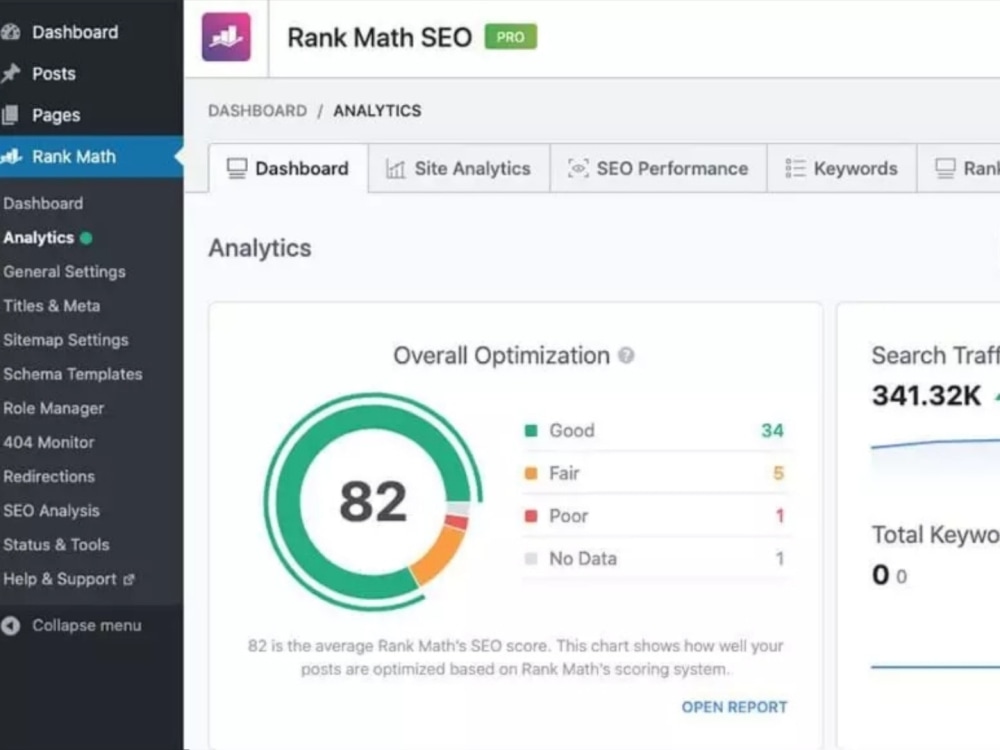Switch to the Keywords tab
Viewport: 1000px width, 750px height.
[x=842, y=168]
